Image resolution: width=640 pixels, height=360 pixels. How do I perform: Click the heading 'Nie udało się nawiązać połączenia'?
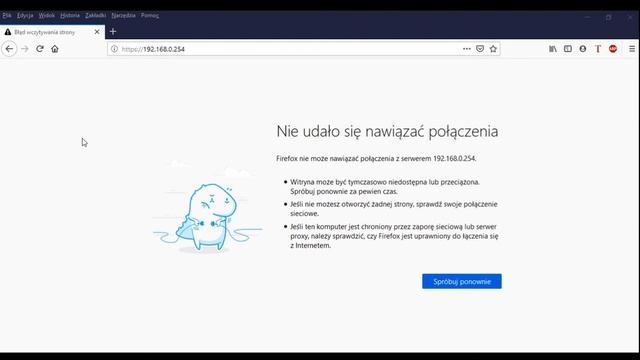coord(387,131)
